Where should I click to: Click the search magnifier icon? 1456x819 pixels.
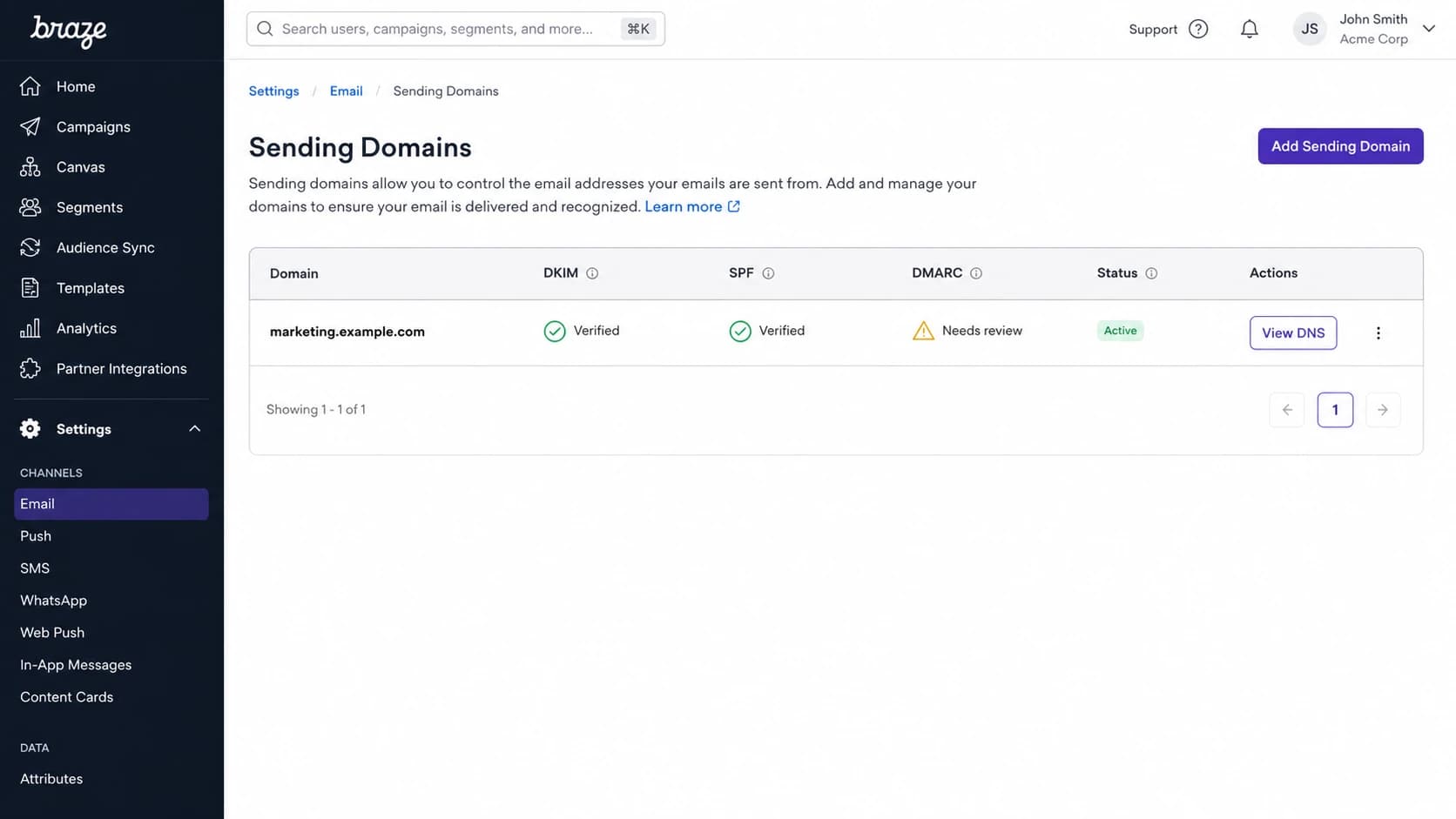tap(265, 29)
